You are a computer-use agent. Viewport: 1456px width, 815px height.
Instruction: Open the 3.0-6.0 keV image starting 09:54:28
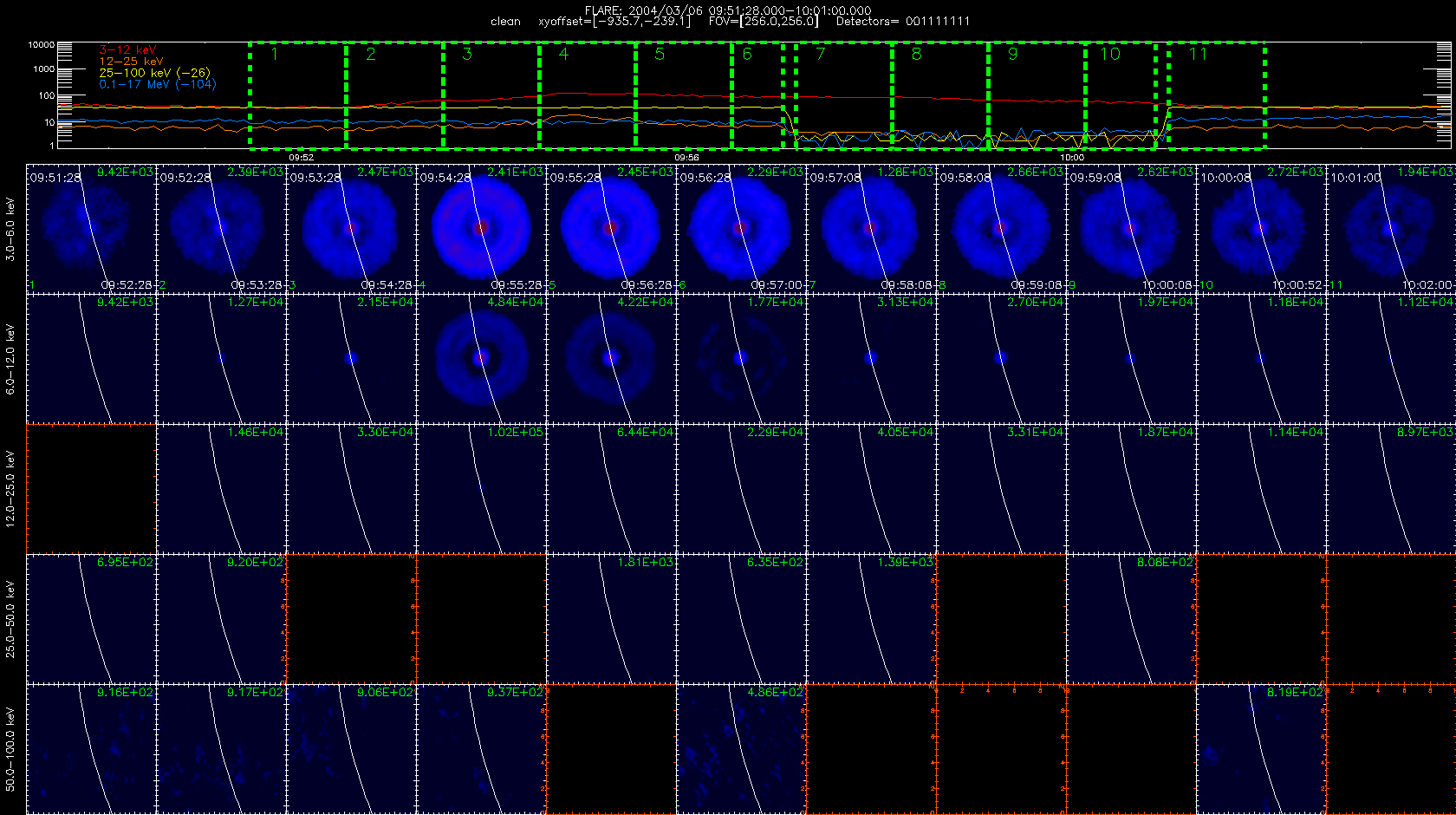pyautogui.click(x=481, y=228)
